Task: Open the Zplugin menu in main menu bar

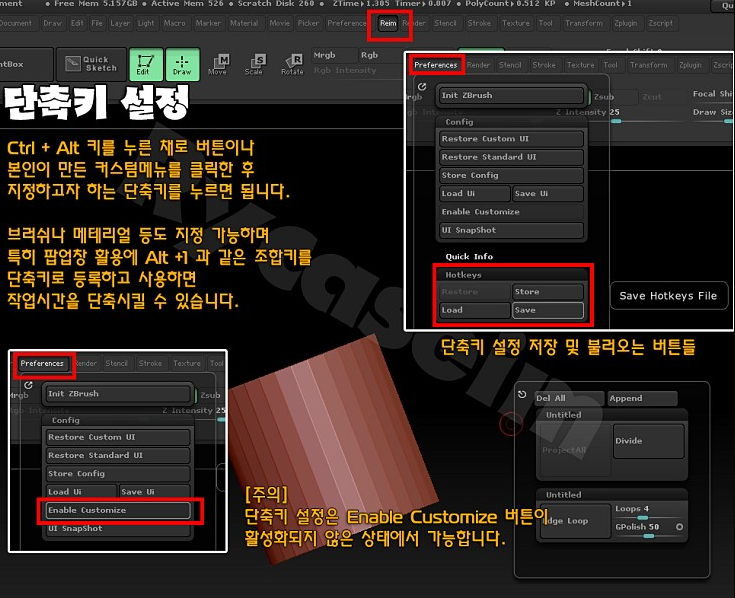Action: (x=626, y=23)
